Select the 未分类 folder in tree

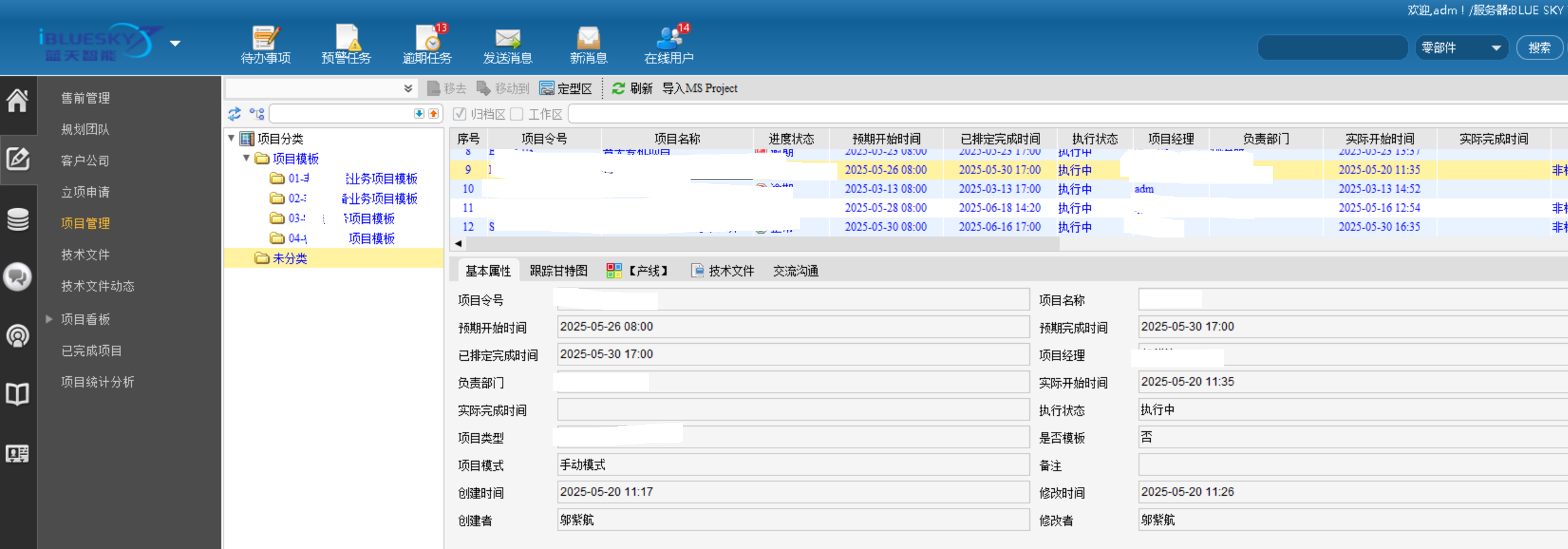(x=289, y=258)
